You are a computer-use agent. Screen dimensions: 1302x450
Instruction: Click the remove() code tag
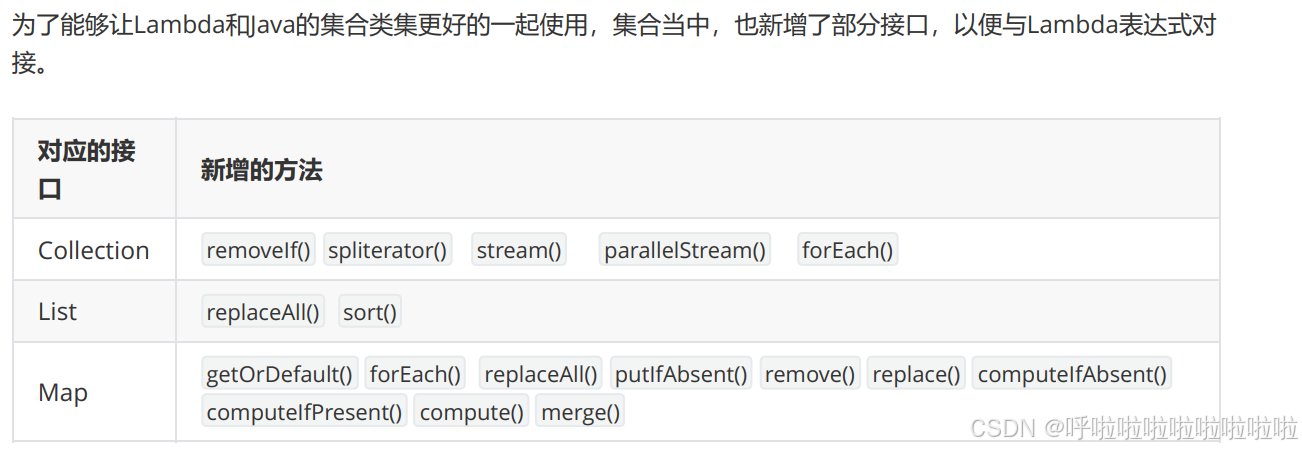click(x=810, y=375)
